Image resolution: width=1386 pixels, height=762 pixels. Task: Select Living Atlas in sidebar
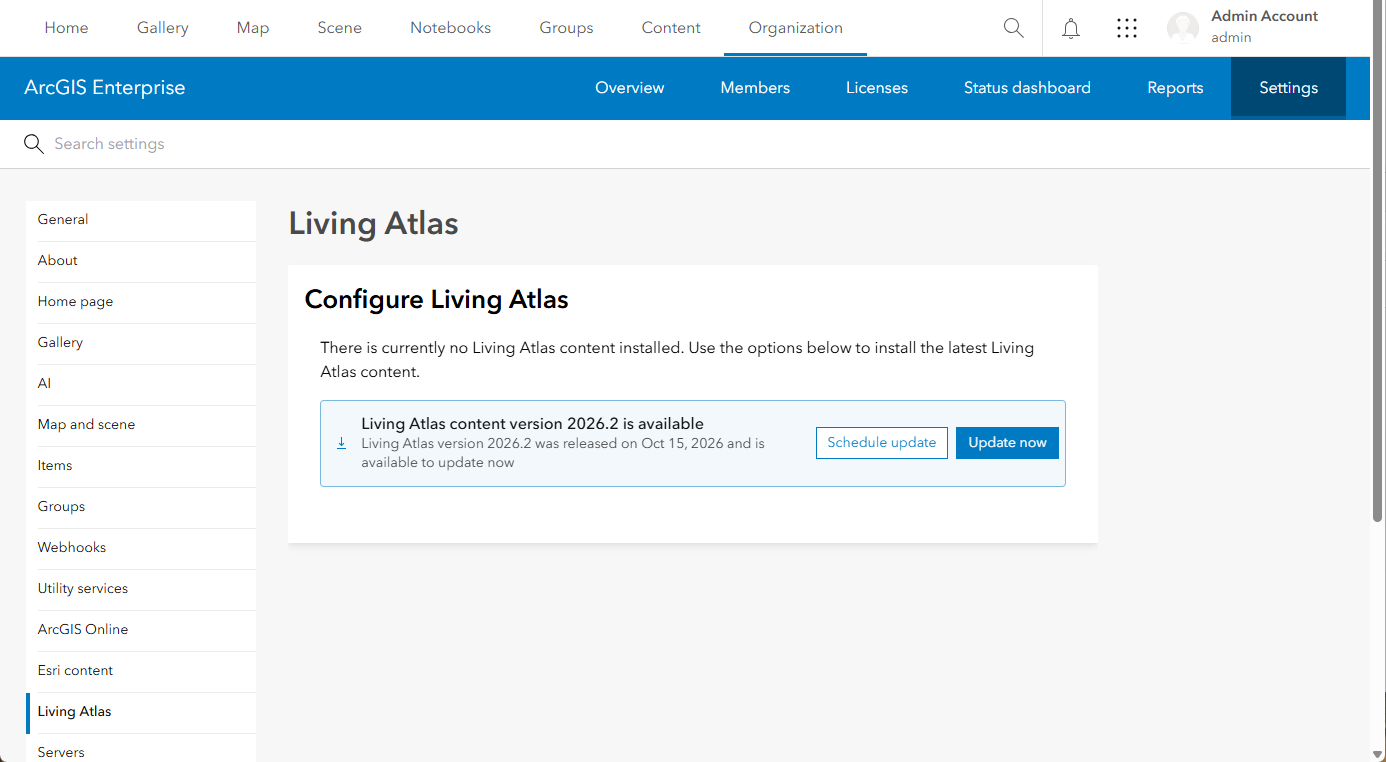point(141,712)
